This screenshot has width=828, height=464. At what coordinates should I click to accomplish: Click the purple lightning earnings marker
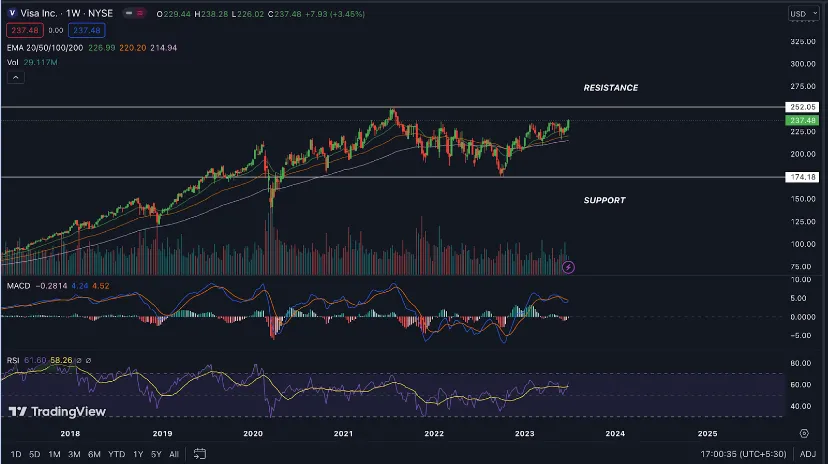(568, 267)
